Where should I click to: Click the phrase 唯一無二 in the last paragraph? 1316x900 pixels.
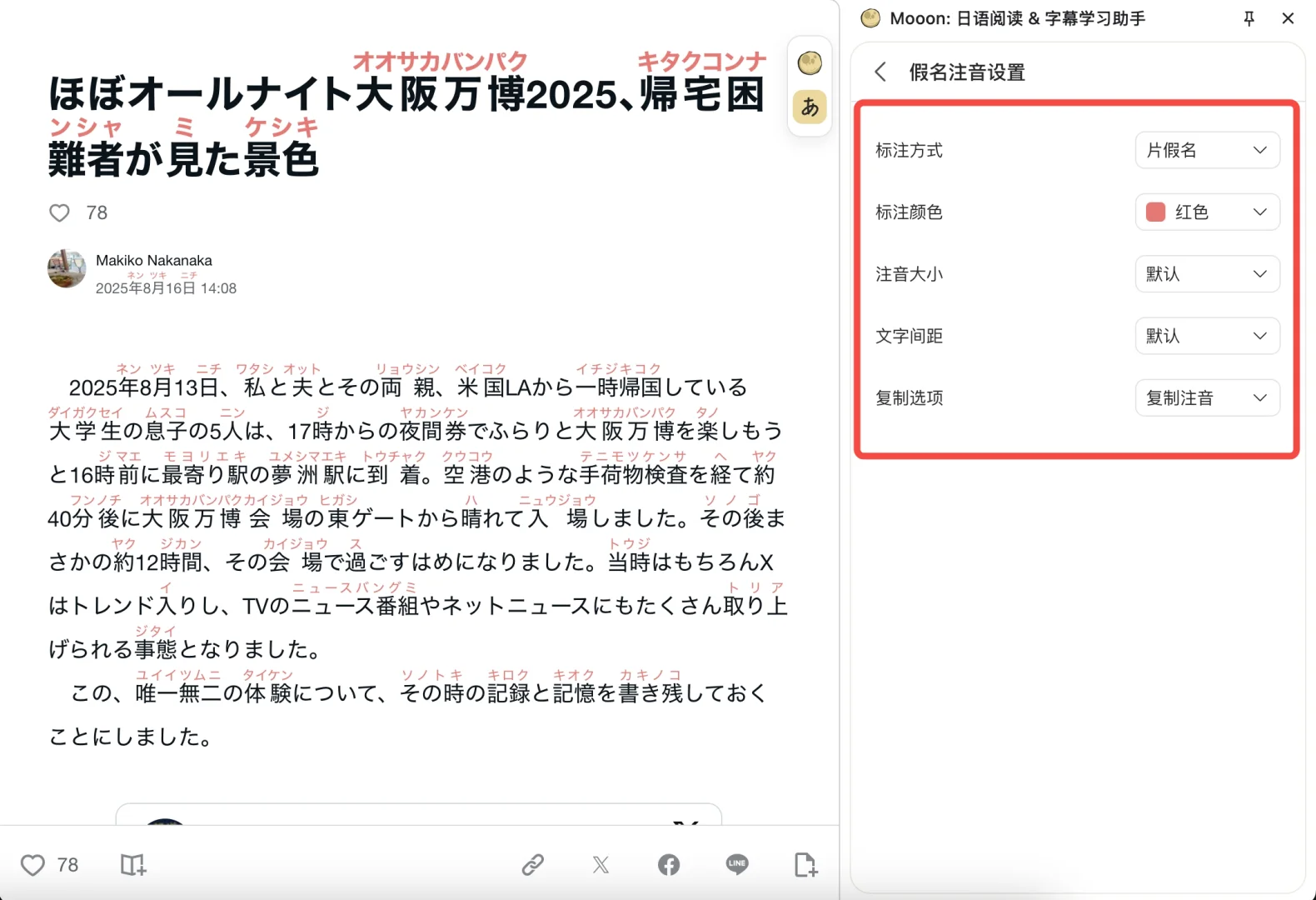tap(178, 693)
